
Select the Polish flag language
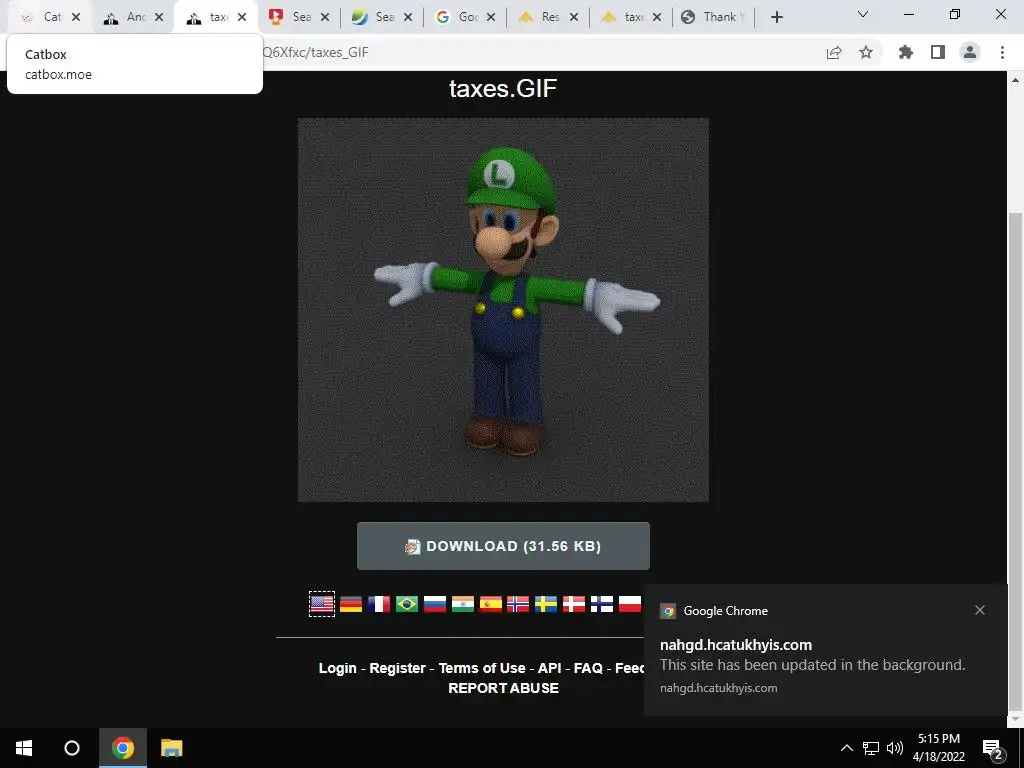coord(630,604)
